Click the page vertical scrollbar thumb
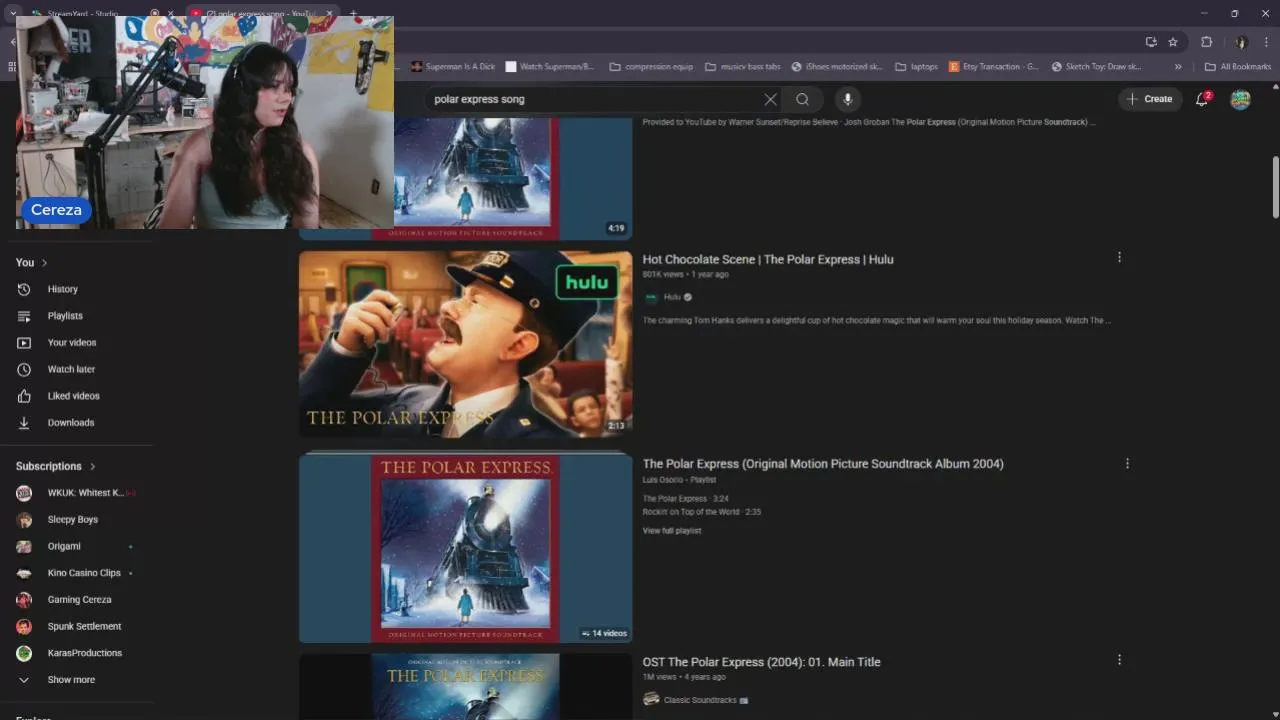 tap(1275, 187)
